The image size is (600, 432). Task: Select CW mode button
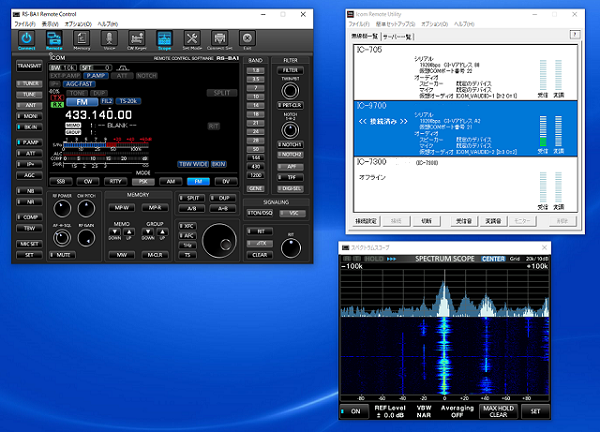88,181
